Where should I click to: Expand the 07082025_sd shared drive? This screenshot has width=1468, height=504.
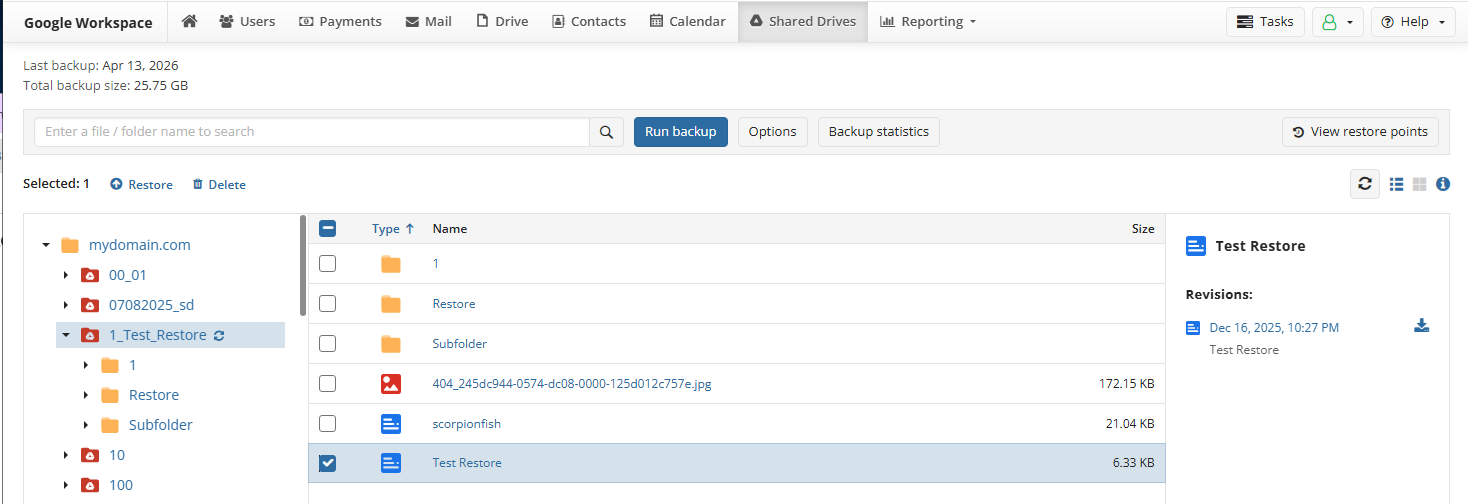[66, 305]
